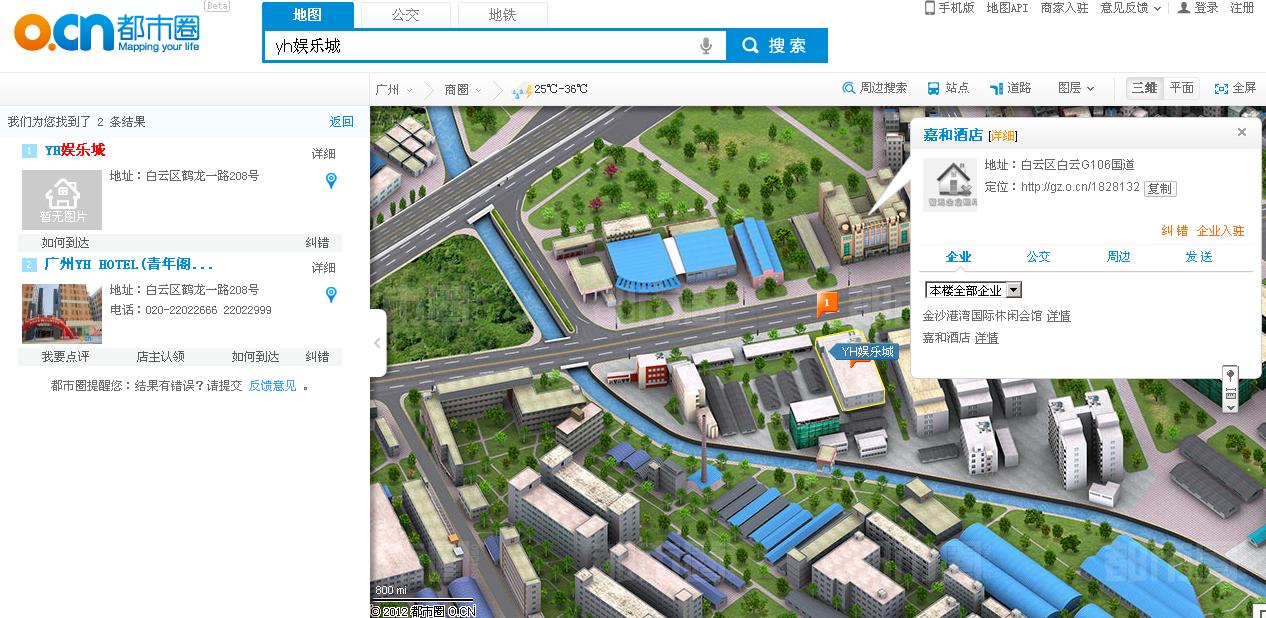
Task: Click 如何到达 under YH娱乐城 result
Action: click(65, 243)
